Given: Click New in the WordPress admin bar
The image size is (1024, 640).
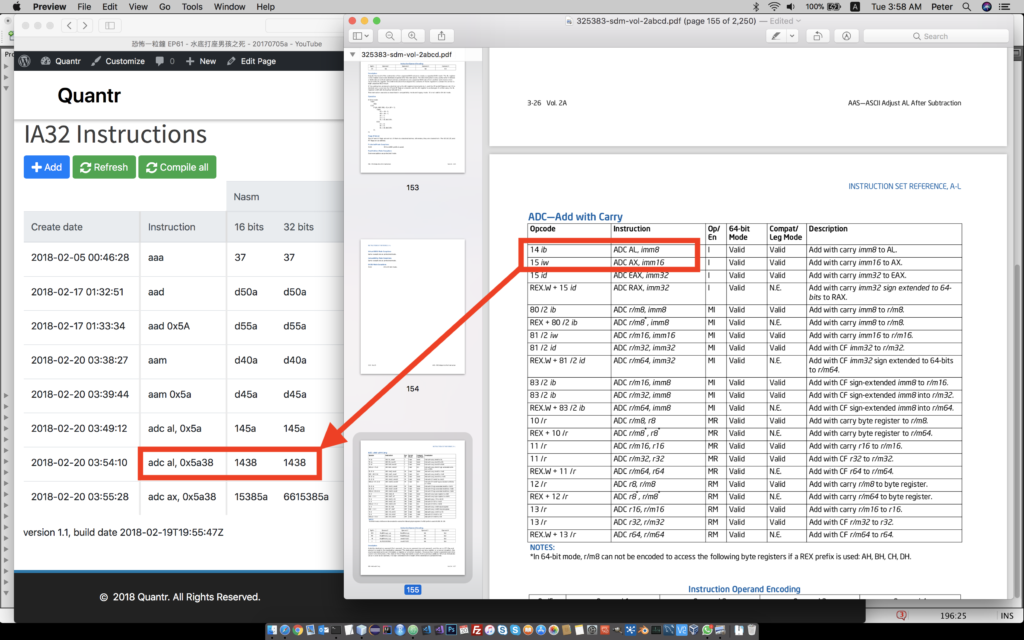Looking at the screenshot, I should pyautogui.click(x=200, y=61).
